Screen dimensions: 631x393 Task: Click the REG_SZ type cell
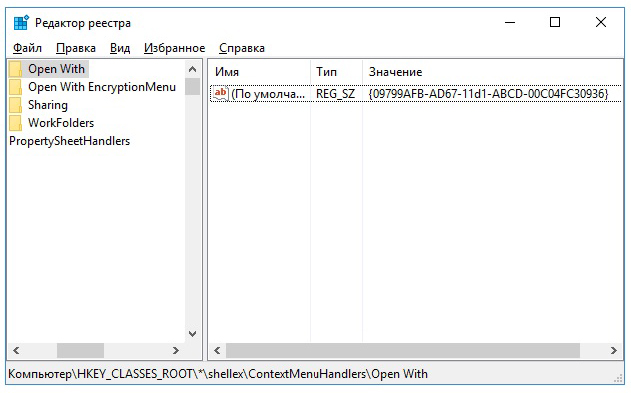point(336,94)
